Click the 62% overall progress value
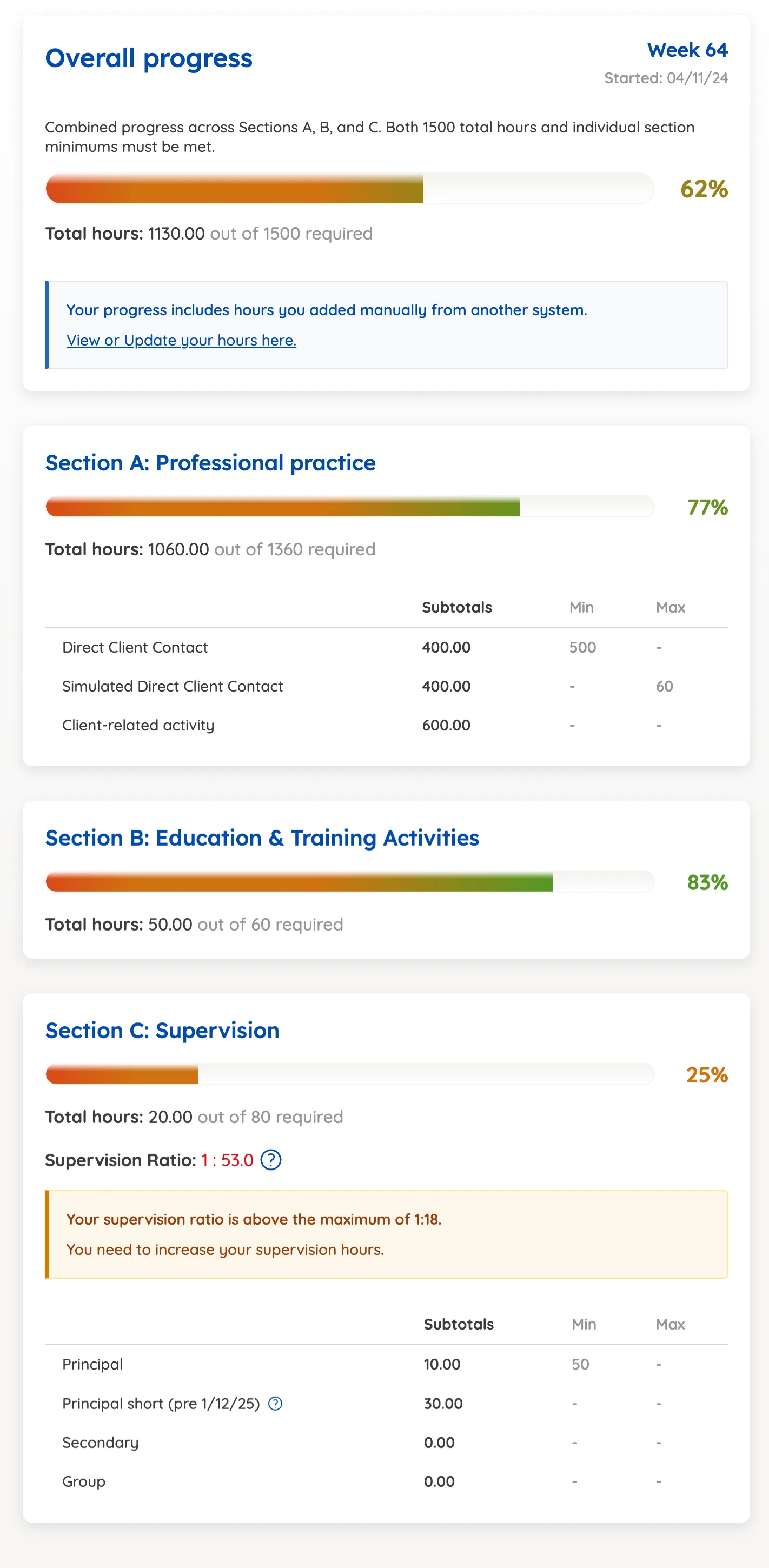 coord(705,189)
